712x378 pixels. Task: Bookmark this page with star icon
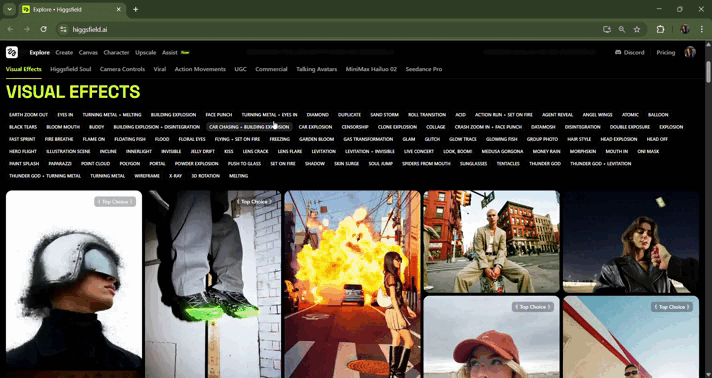tap(637, 29)
